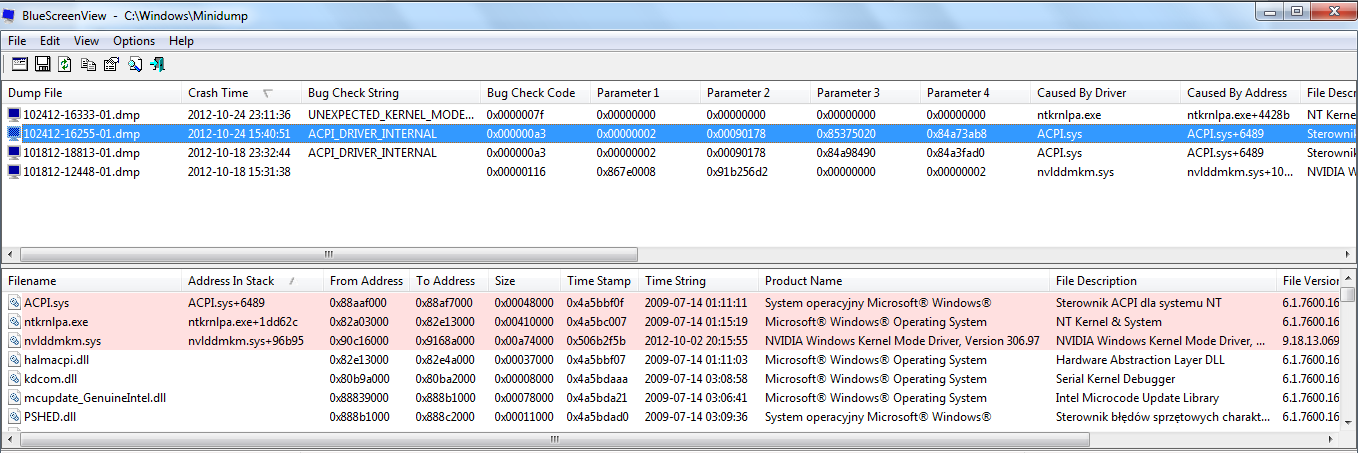This screenshot has width=1358, height=453.
Task: Sort dumps by Crash Time column
Action: pos(218,93)
